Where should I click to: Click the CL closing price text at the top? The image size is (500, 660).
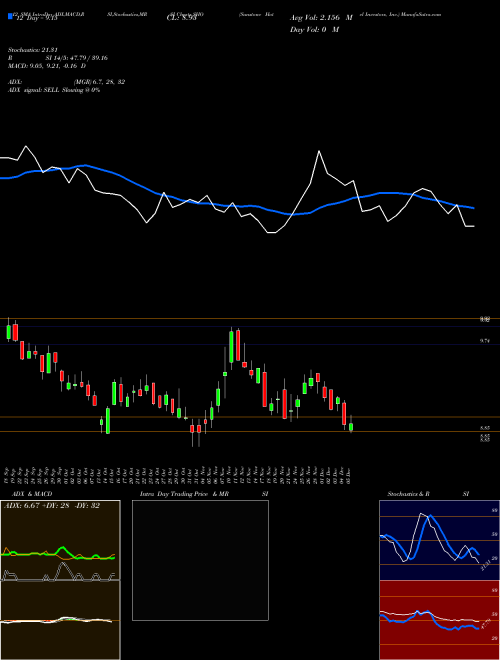[x=181, y=18]
